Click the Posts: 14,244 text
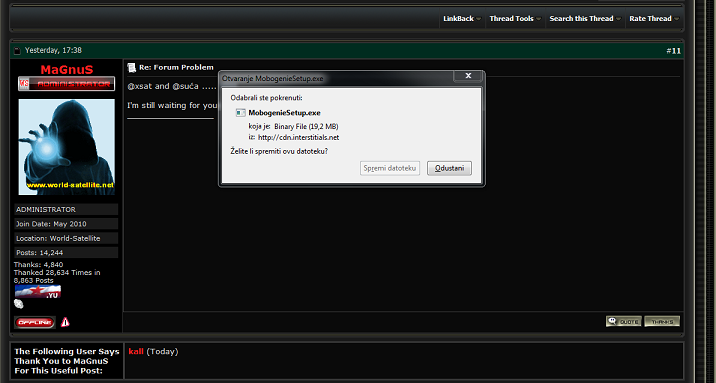716x383 pixels. tap(39, 253)
